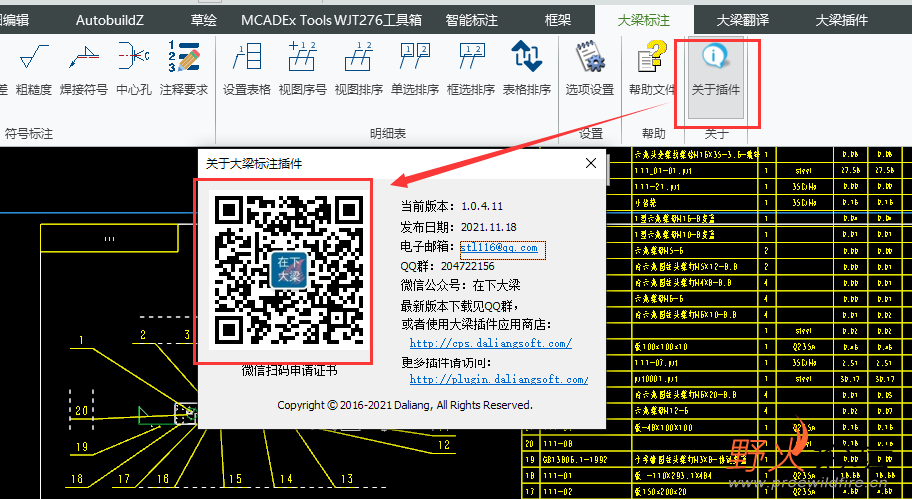Viewport: 912px width, 499px height.
Task: Switch to the 大梁插件 tab
Action: pyautogui.click(x=842, y=20)
